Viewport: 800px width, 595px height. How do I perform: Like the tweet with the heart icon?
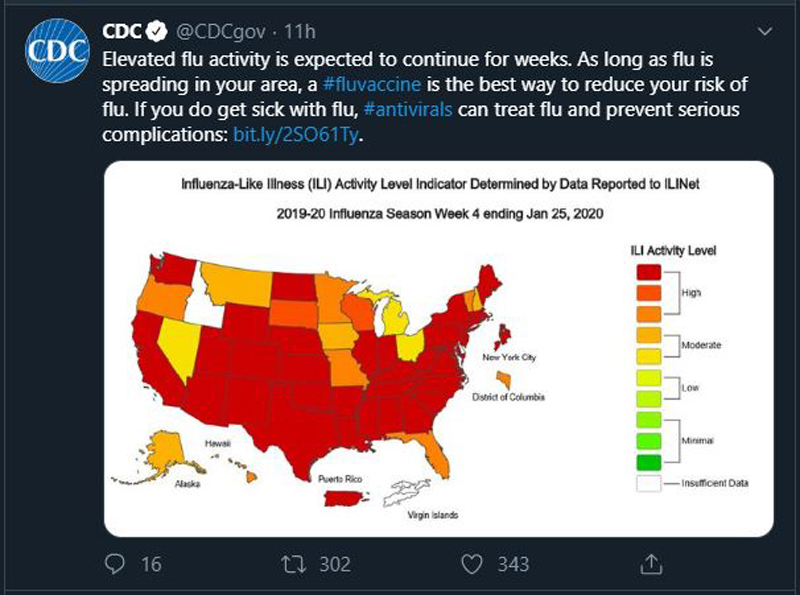(x=471, y=564)
